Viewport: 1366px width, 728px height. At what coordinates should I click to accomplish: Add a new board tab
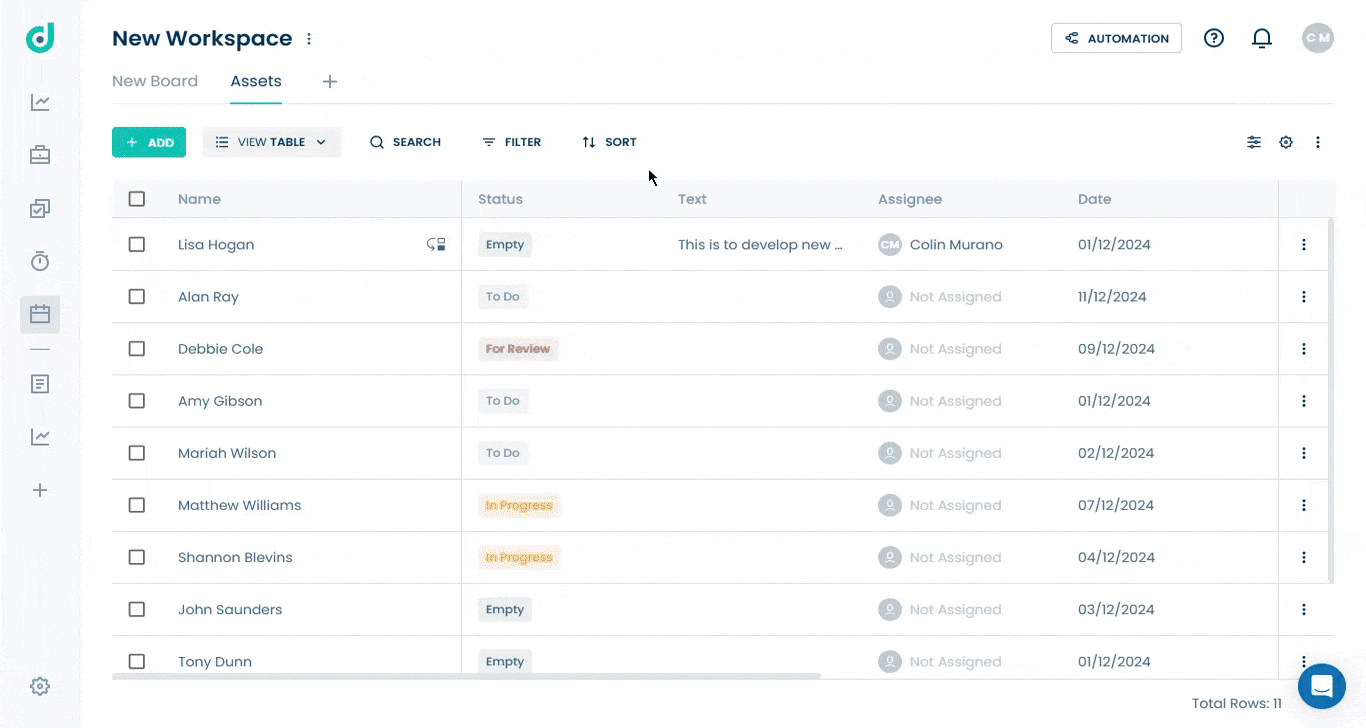tap(330, 81)
